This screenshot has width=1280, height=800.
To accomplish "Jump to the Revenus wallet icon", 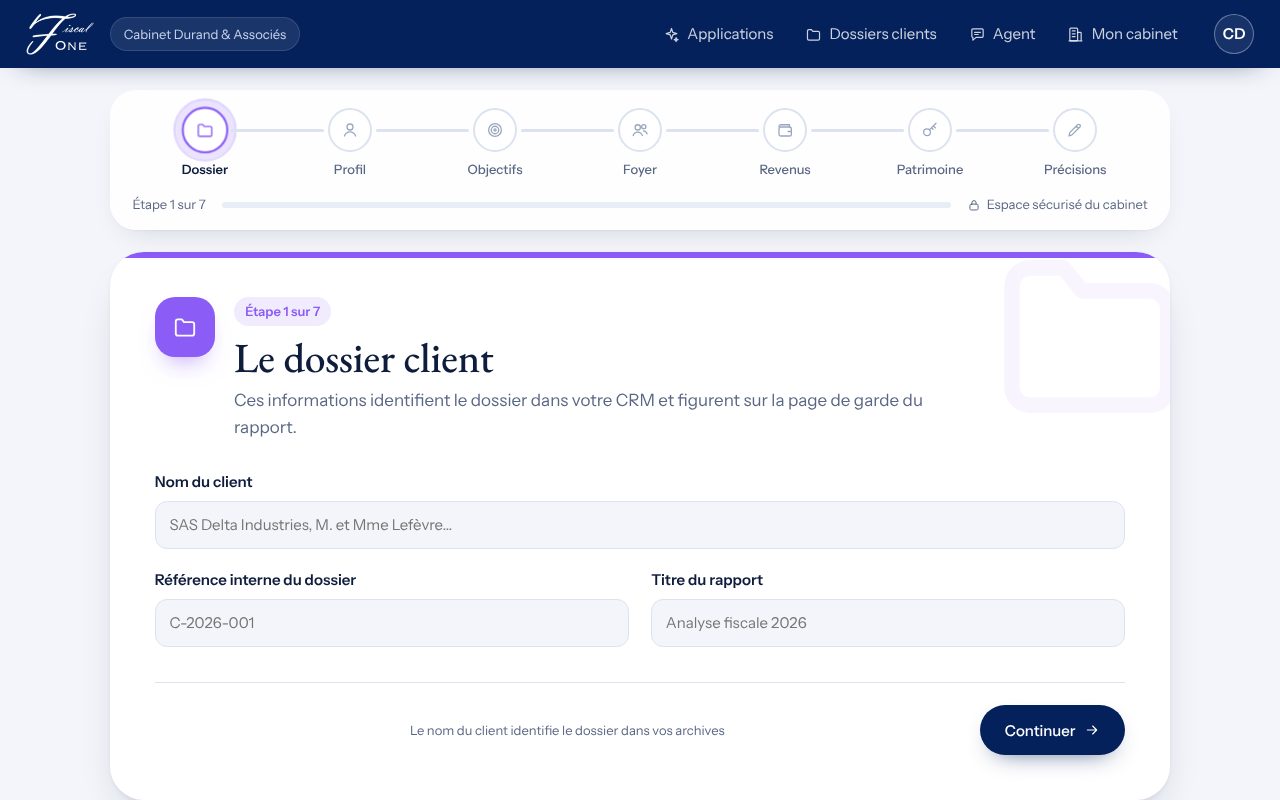I will point(785,130).
